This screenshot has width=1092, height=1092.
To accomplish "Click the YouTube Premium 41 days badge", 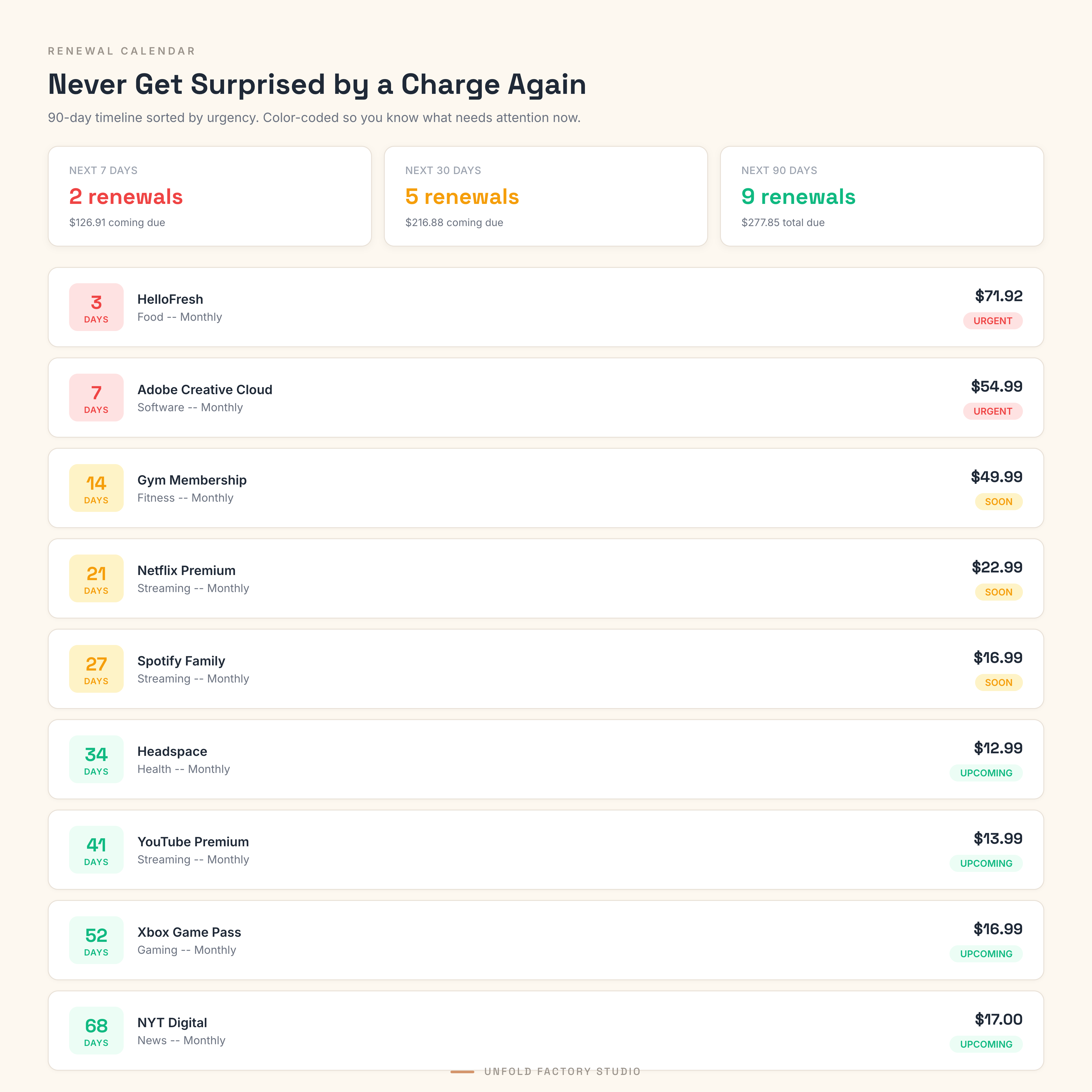I will point(96,849).
